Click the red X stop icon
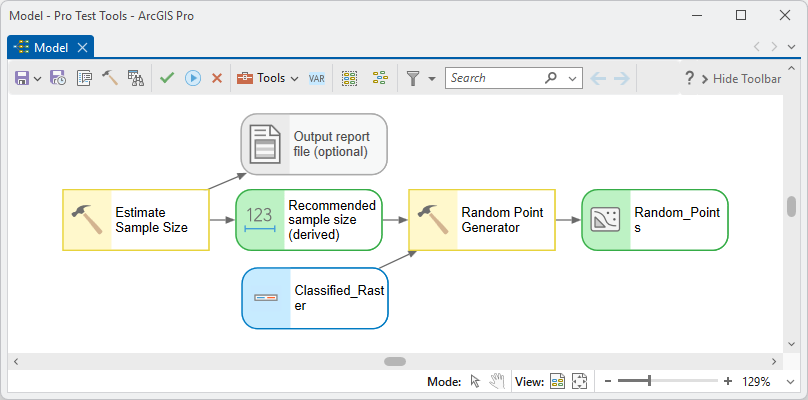The image size is (808, 400). click(x=217, y=78)
